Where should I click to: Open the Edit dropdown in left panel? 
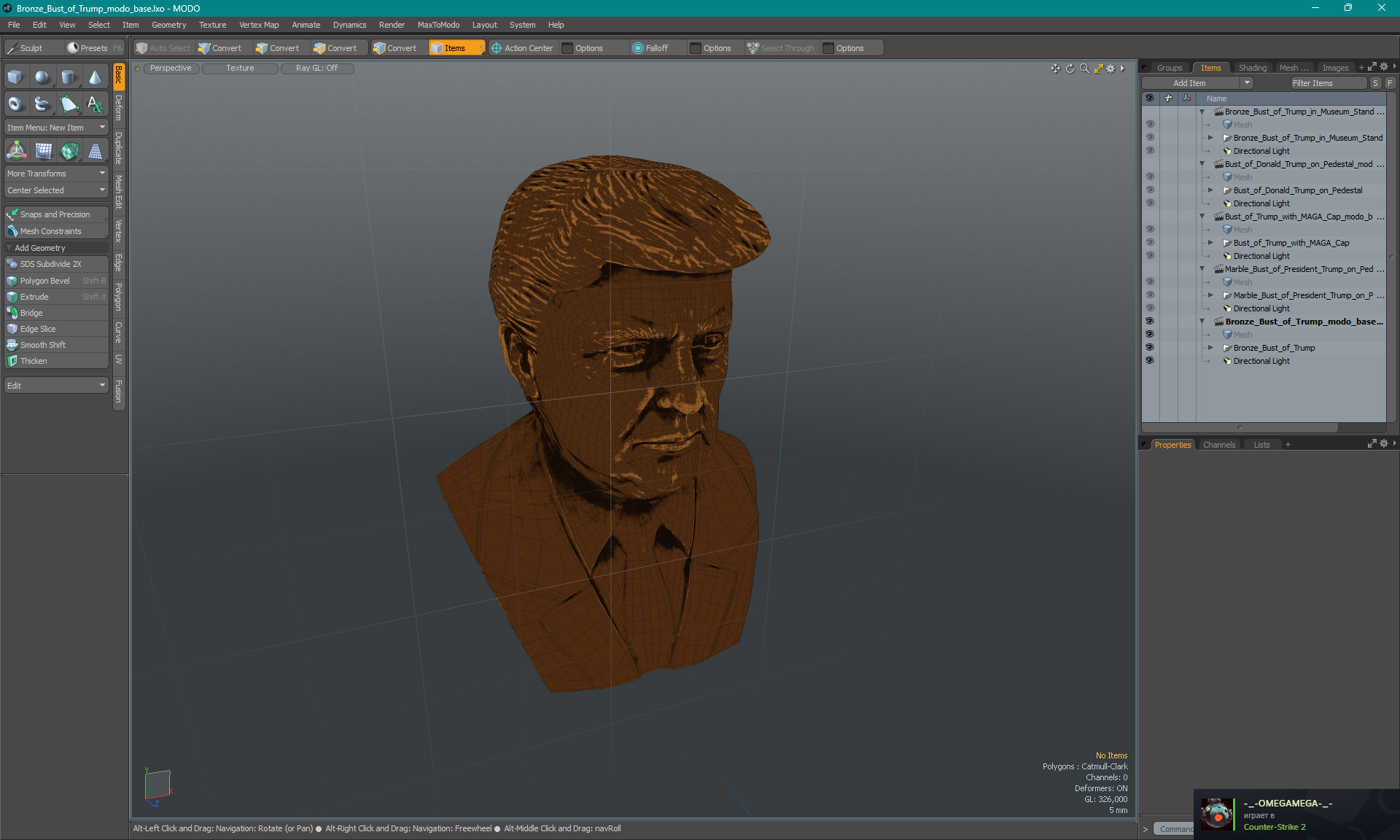[x=56, y=386]
